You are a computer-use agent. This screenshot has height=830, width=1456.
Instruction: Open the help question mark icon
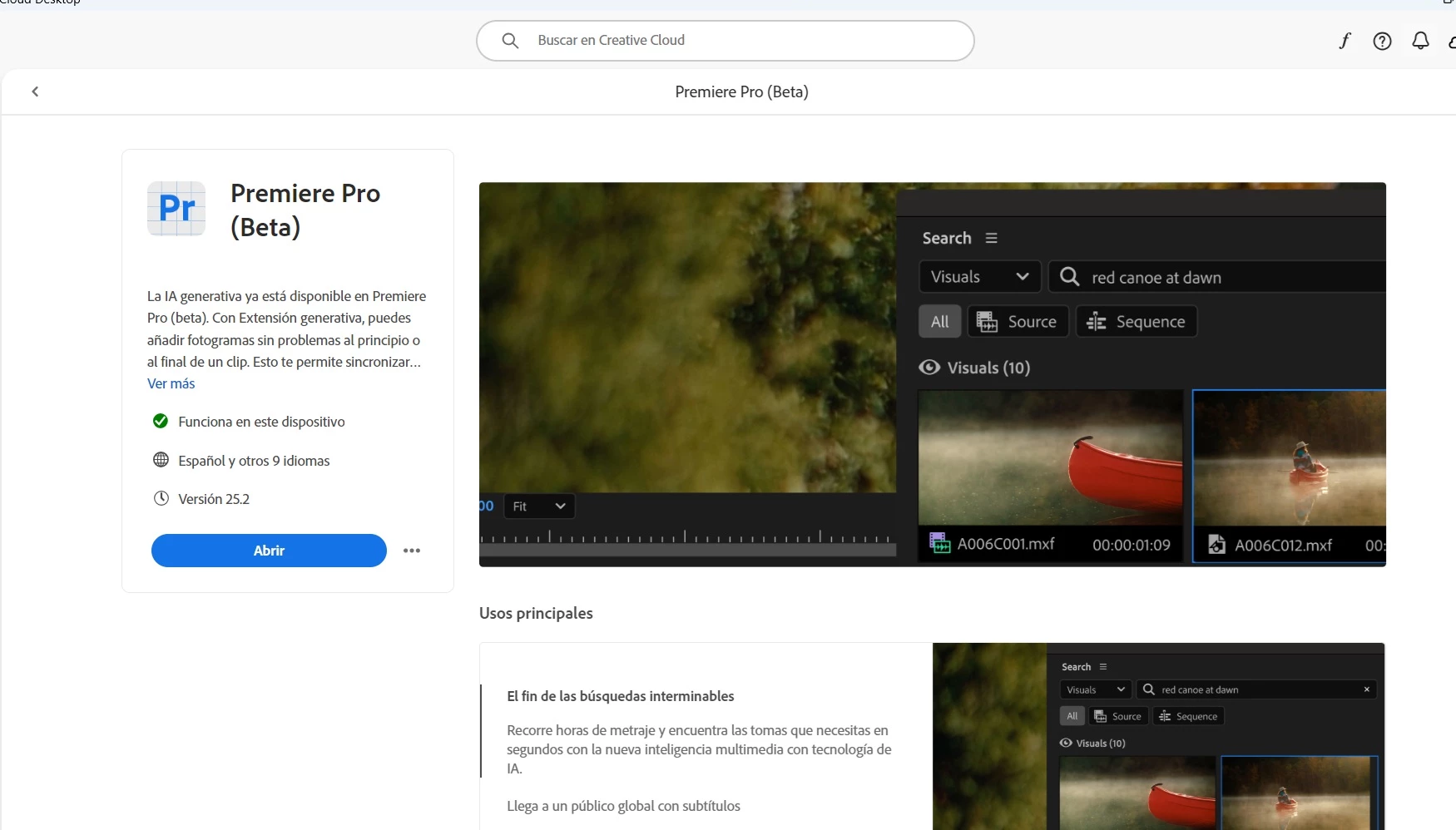(x=1382, y=41)
